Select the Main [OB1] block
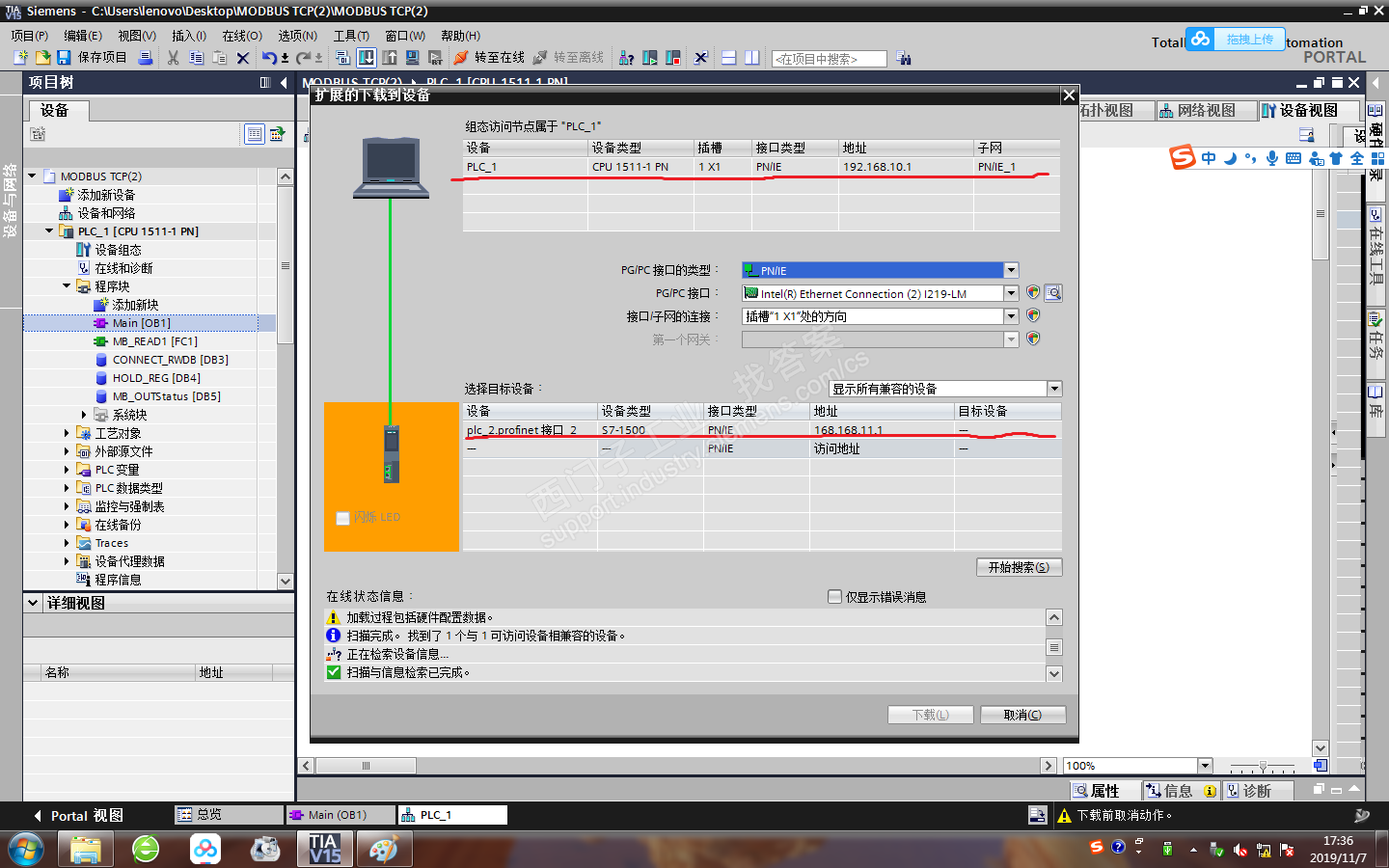1389x868 pixels. [x=141, y=323]
